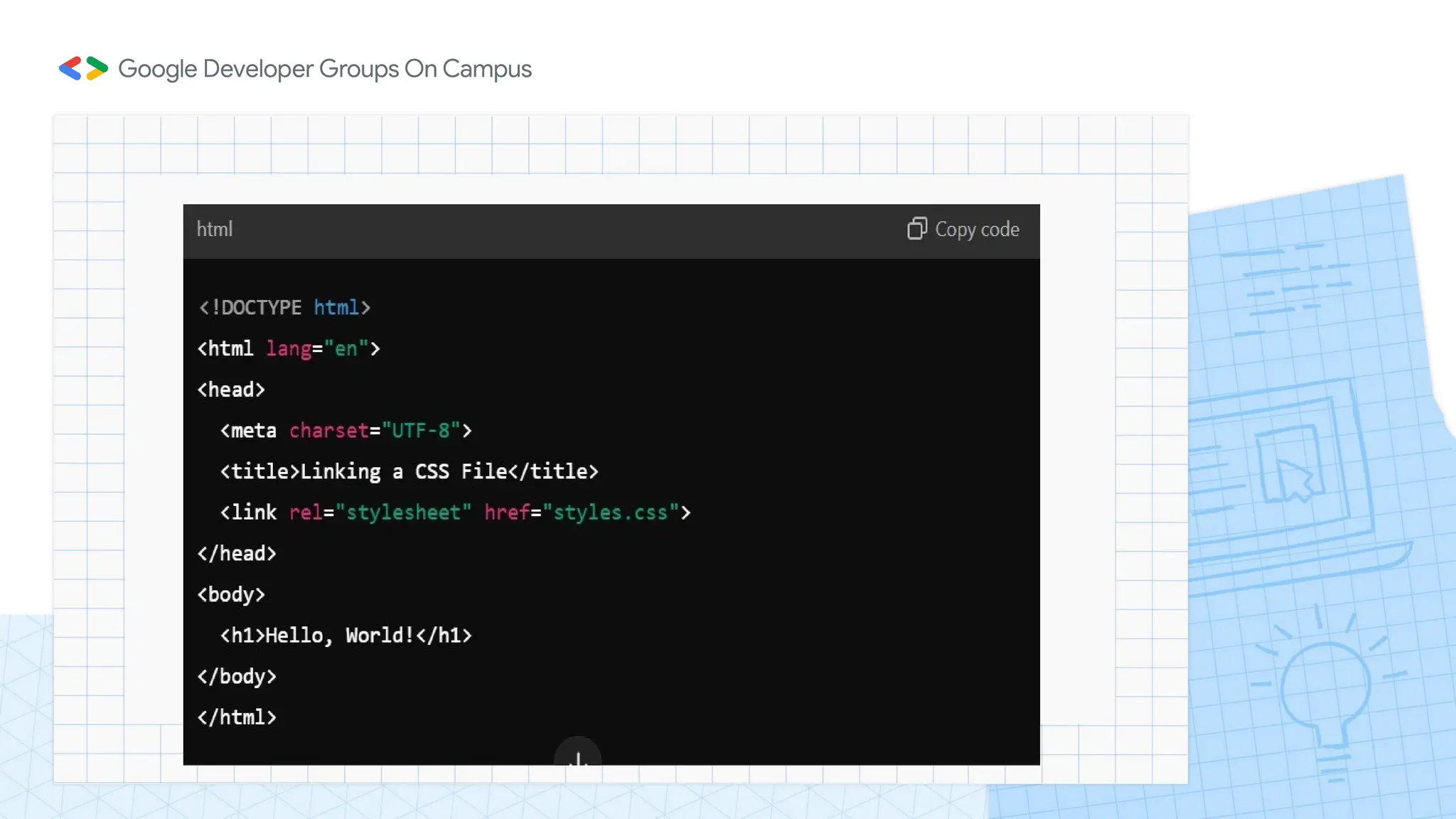Screen dimensions: 1456x819
Task: Click the red-blue left bracket of logo
Action: [70, 68]
